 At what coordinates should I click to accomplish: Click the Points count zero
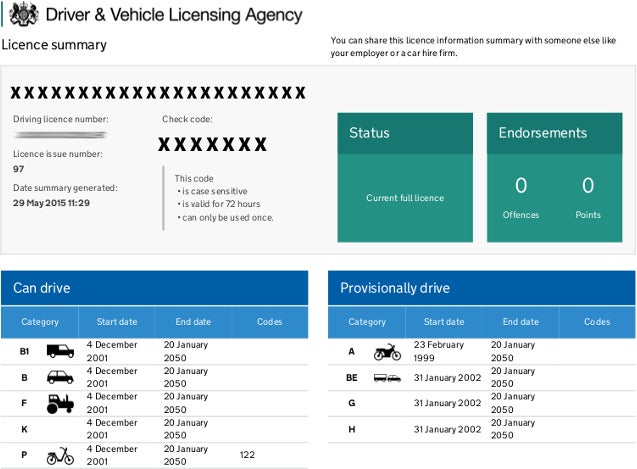click(588, 186)
